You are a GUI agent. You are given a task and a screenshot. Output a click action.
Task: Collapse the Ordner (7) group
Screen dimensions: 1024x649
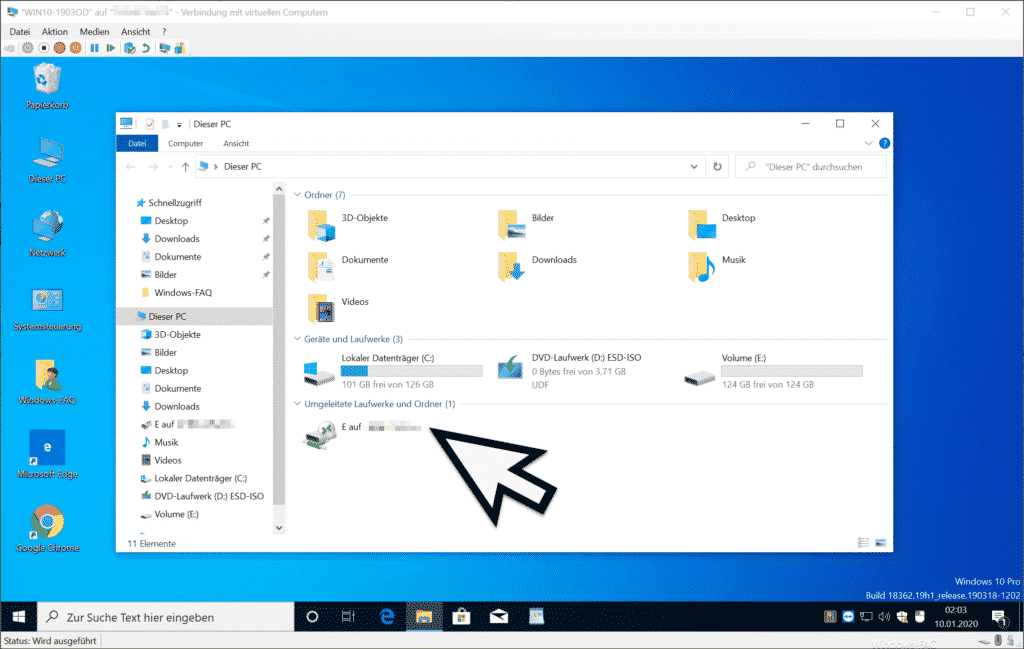297,195
